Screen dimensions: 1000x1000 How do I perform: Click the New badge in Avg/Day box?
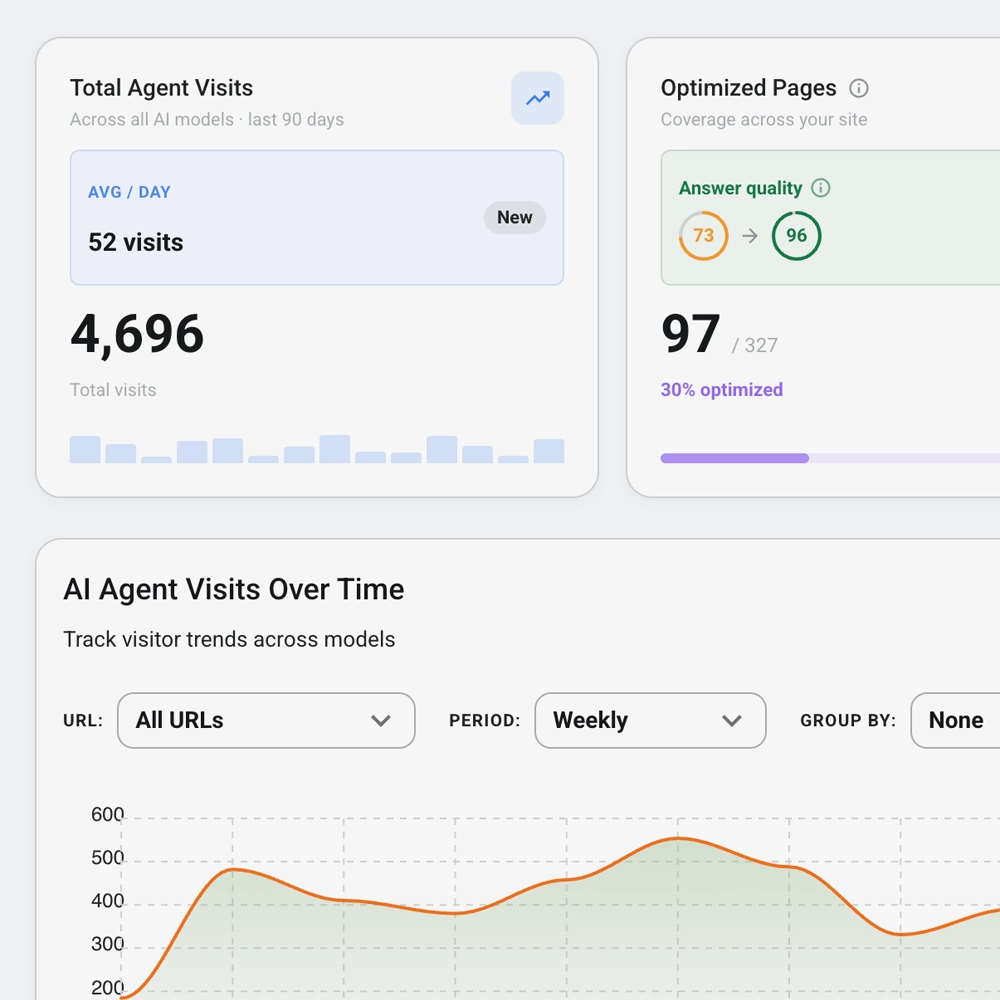515,217
